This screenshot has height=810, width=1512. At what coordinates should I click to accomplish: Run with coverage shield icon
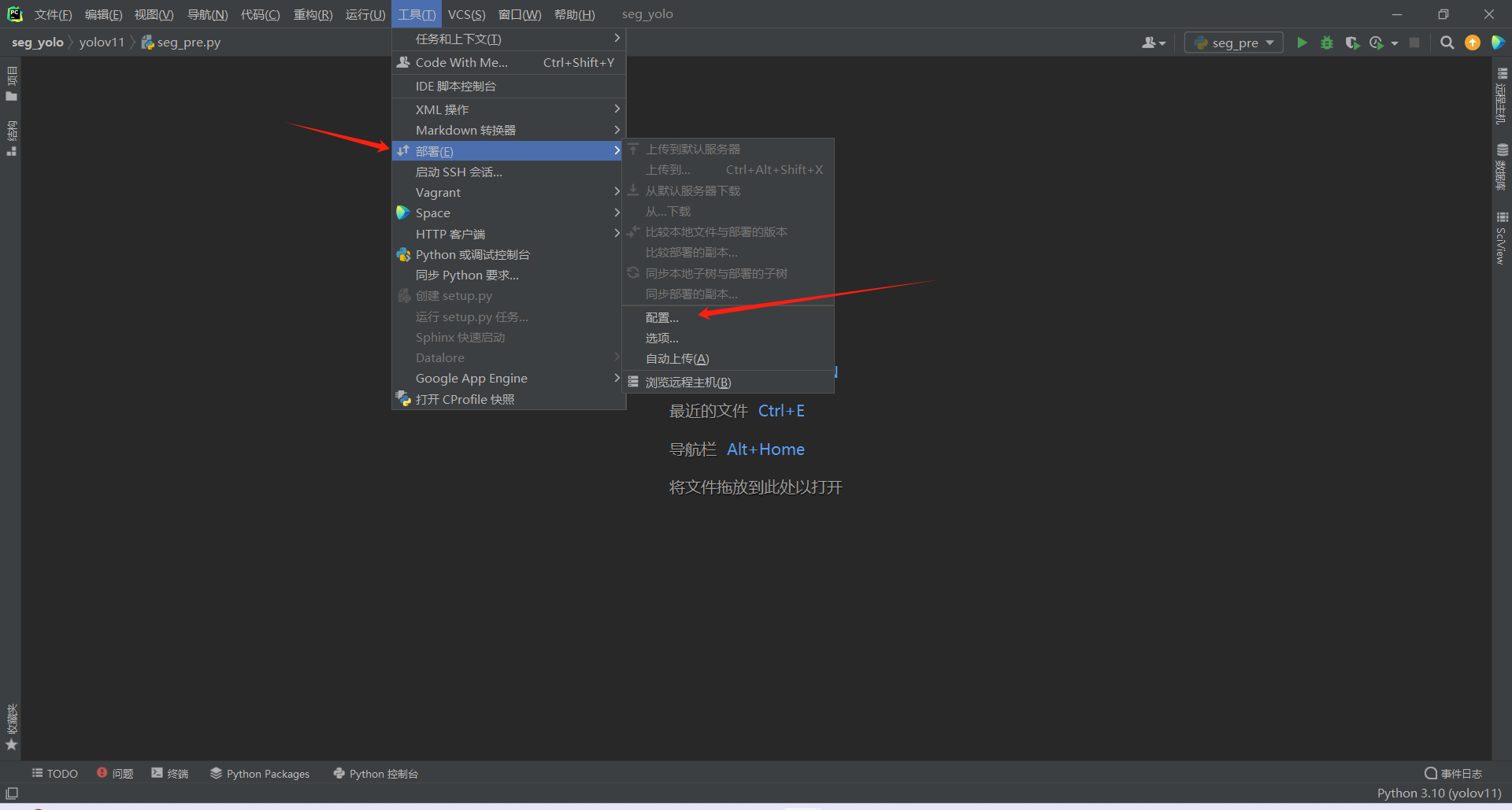point(1352,43)
